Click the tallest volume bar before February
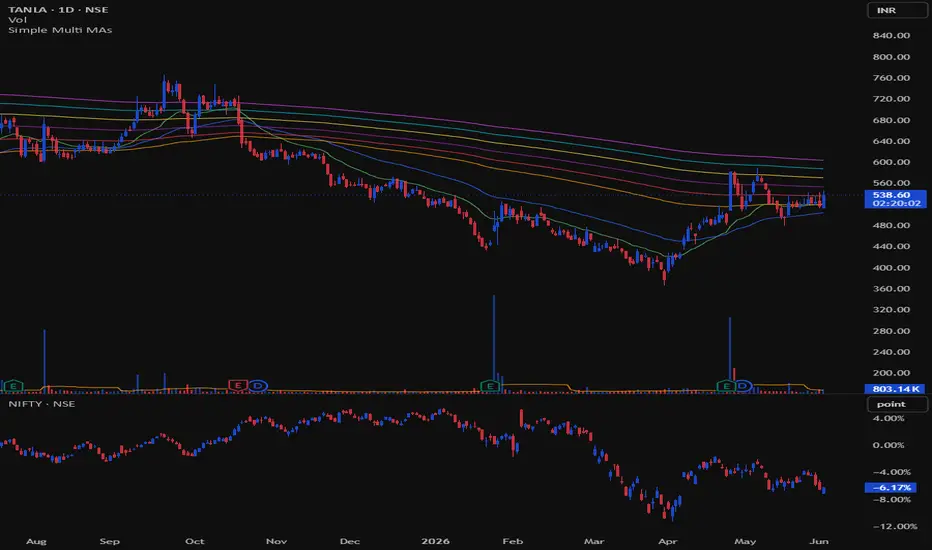 pos(493,344)
